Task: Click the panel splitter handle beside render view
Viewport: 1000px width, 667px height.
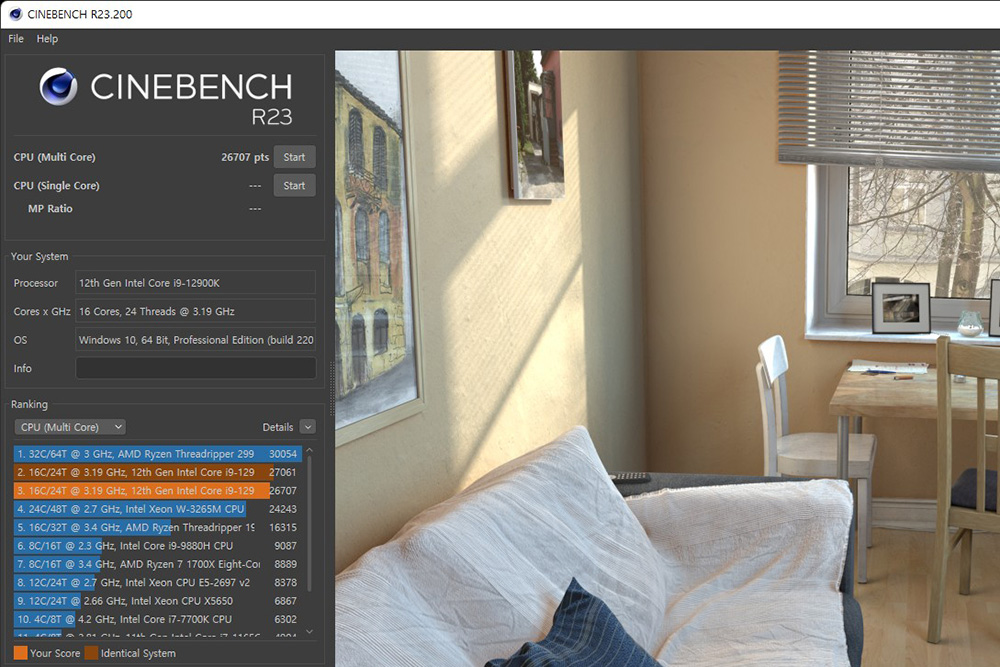Action: pyautogui.click(x=331, y=389)
